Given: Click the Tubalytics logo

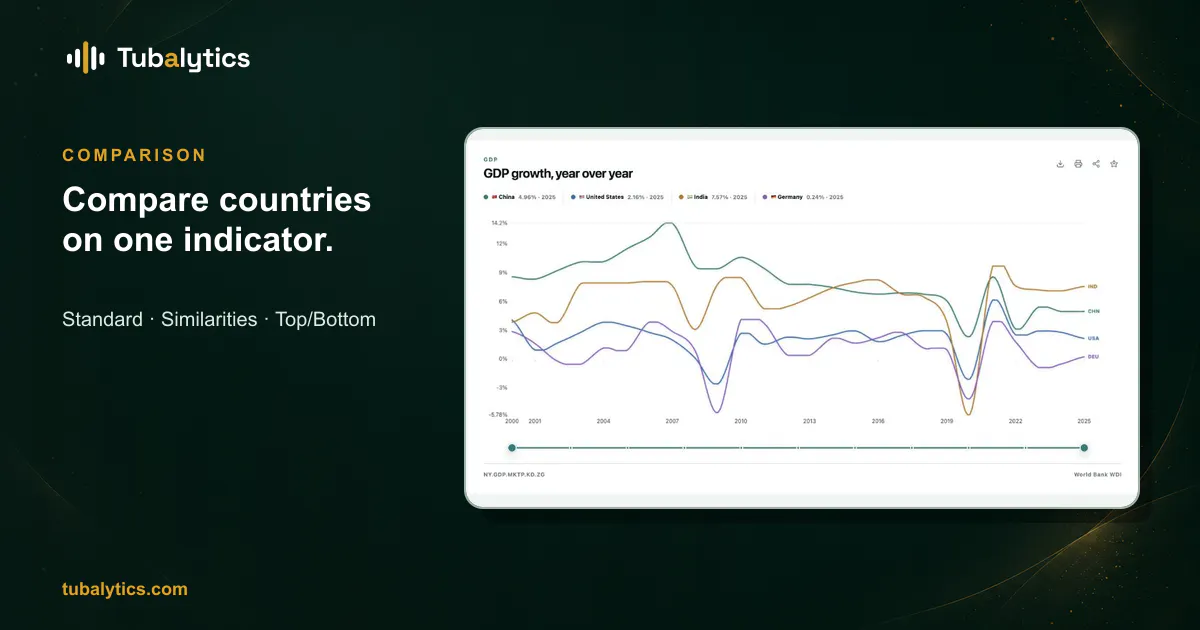Looking at the screenshot, I should (x=158, y=58).
